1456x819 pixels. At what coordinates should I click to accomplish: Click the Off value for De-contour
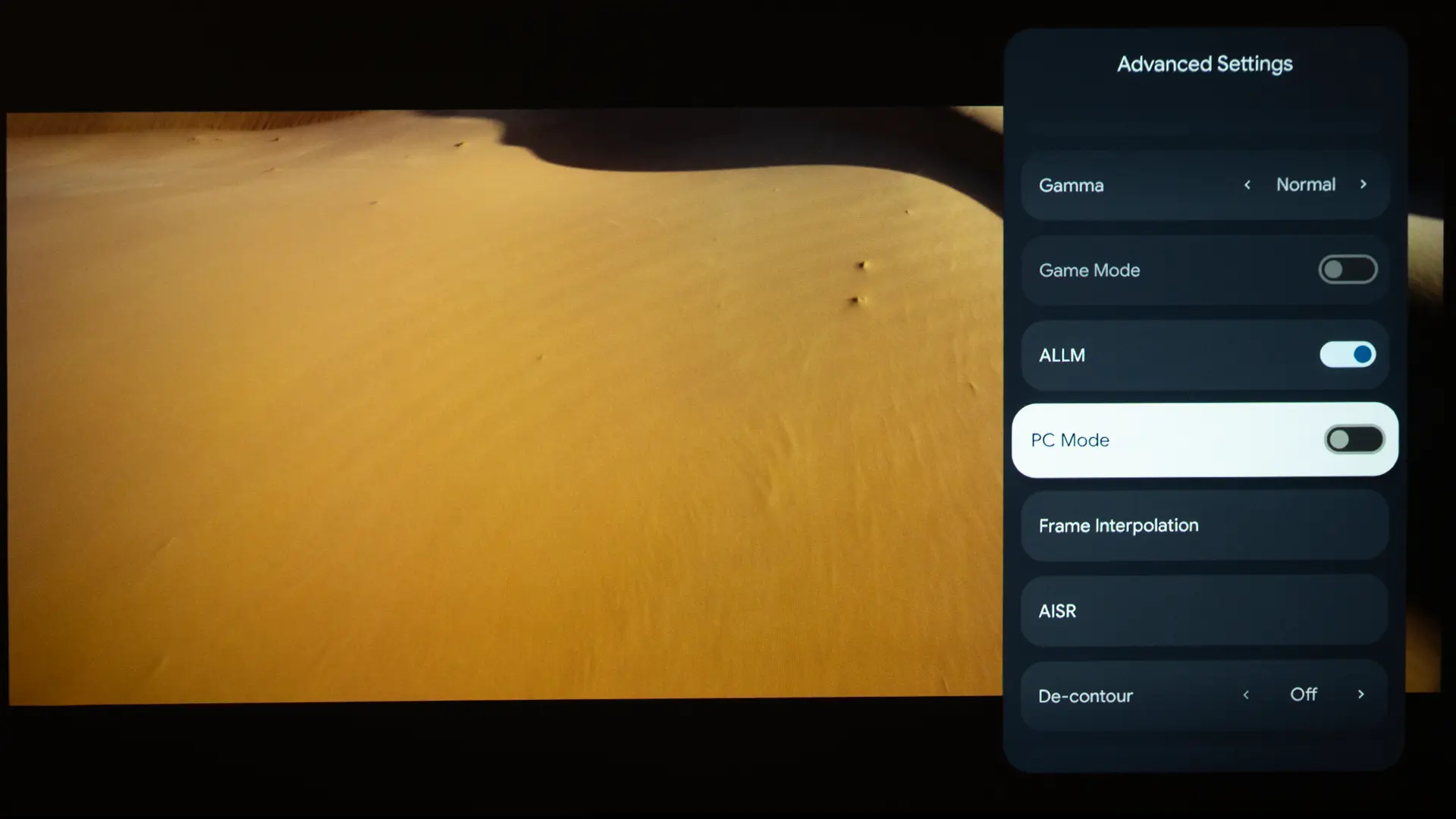[1303, 695]
